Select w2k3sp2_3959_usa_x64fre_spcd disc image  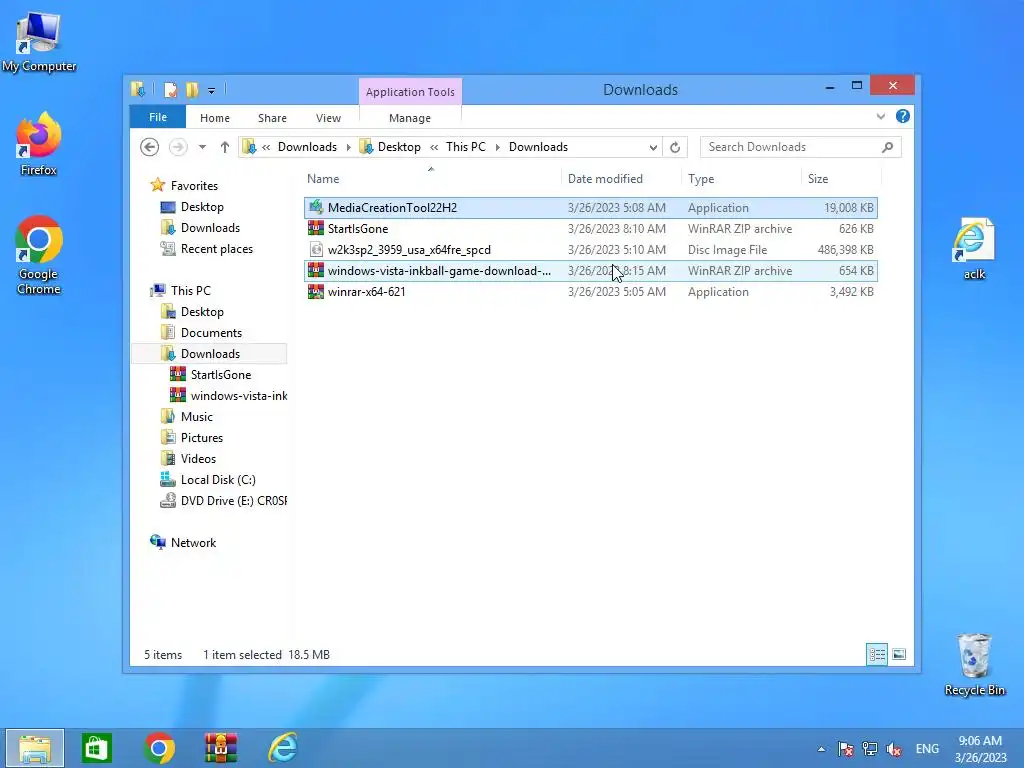[x=591, y=249]
